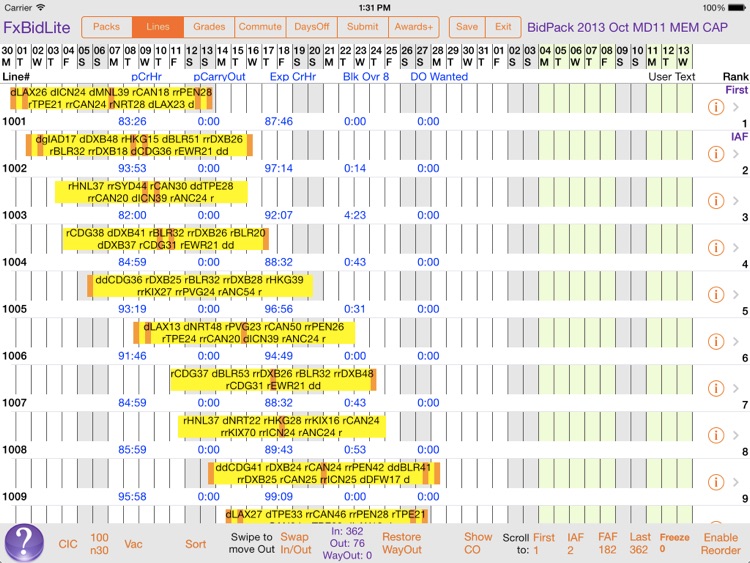Toggle the Vac option
The image size is (750, 563).
click(133, 544)
